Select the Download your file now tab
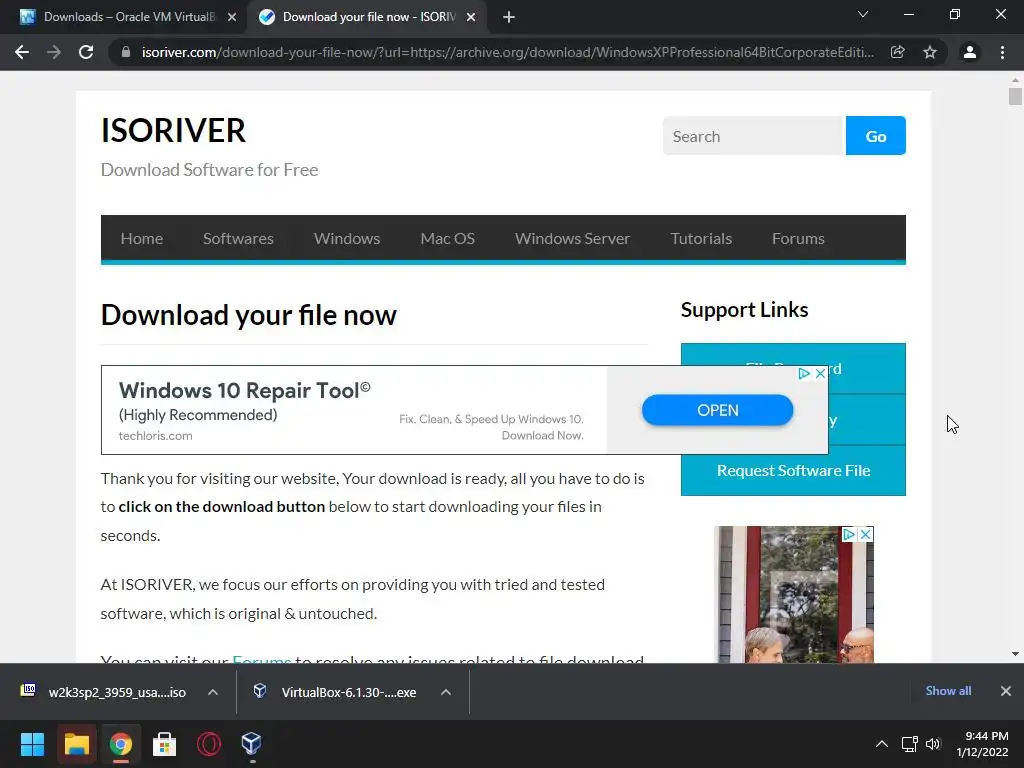1024x768 pixels. pos(369,17)
